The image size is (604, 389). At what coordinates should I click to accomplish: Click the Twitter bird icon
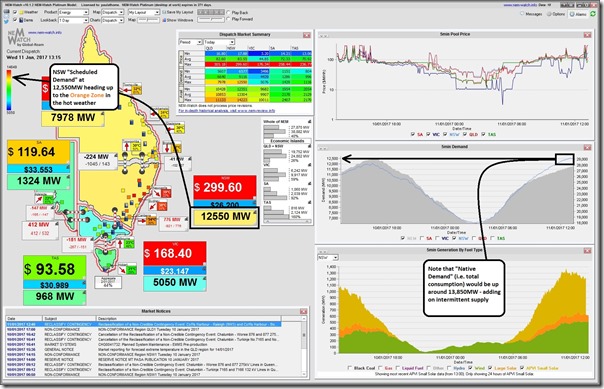pyautogui.click(x=6, y=20)
